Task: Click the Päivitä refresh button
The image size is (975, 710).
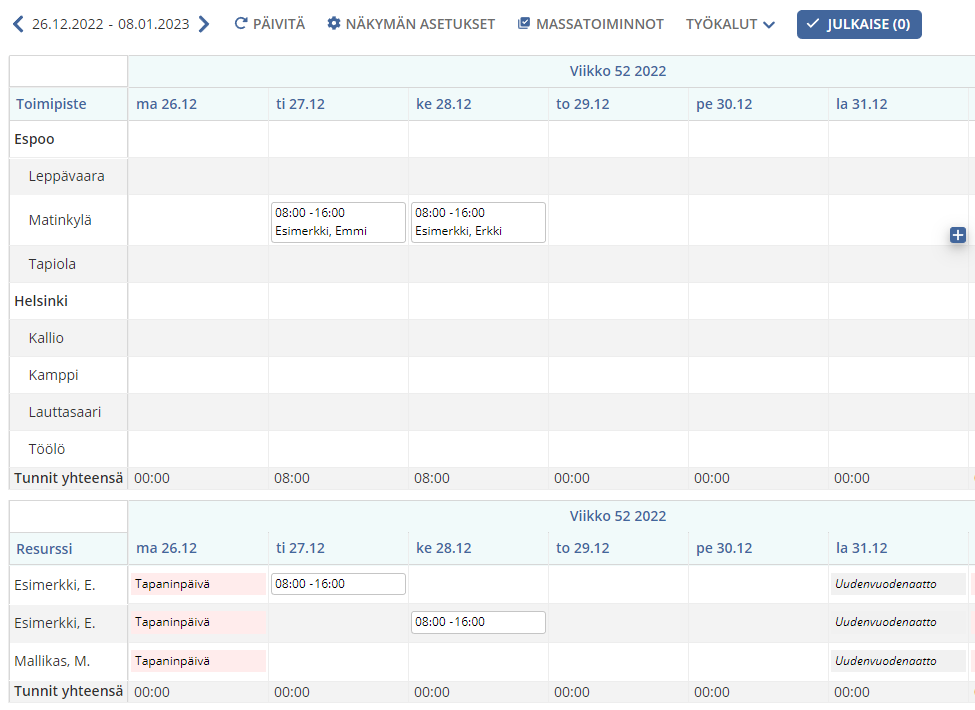Action: coord(269,24)
